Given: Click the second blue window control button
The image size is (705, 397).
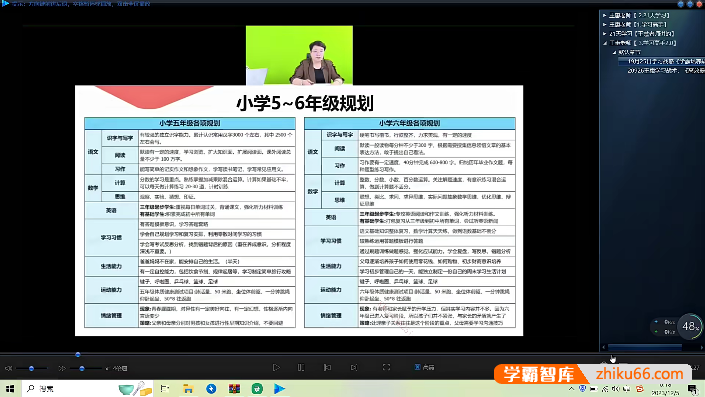Looking at the screenshot, I should 690,4.
